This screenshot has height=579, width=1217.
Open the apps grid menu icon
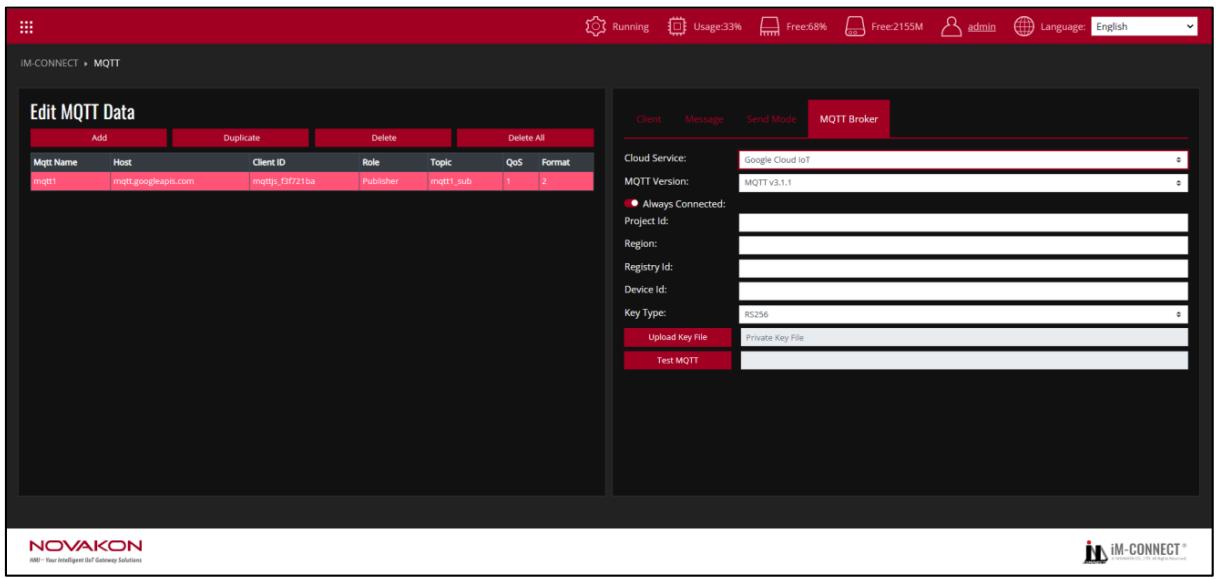click(27, 26)
